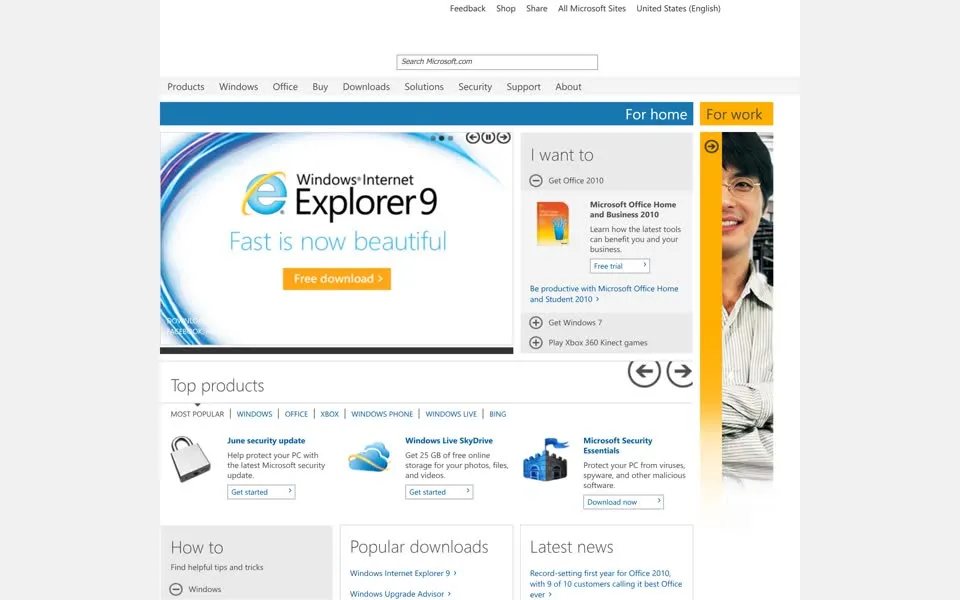960x600 pixels.
Task: Click the Security Essentials castle icon
Action: pos(546,459)
